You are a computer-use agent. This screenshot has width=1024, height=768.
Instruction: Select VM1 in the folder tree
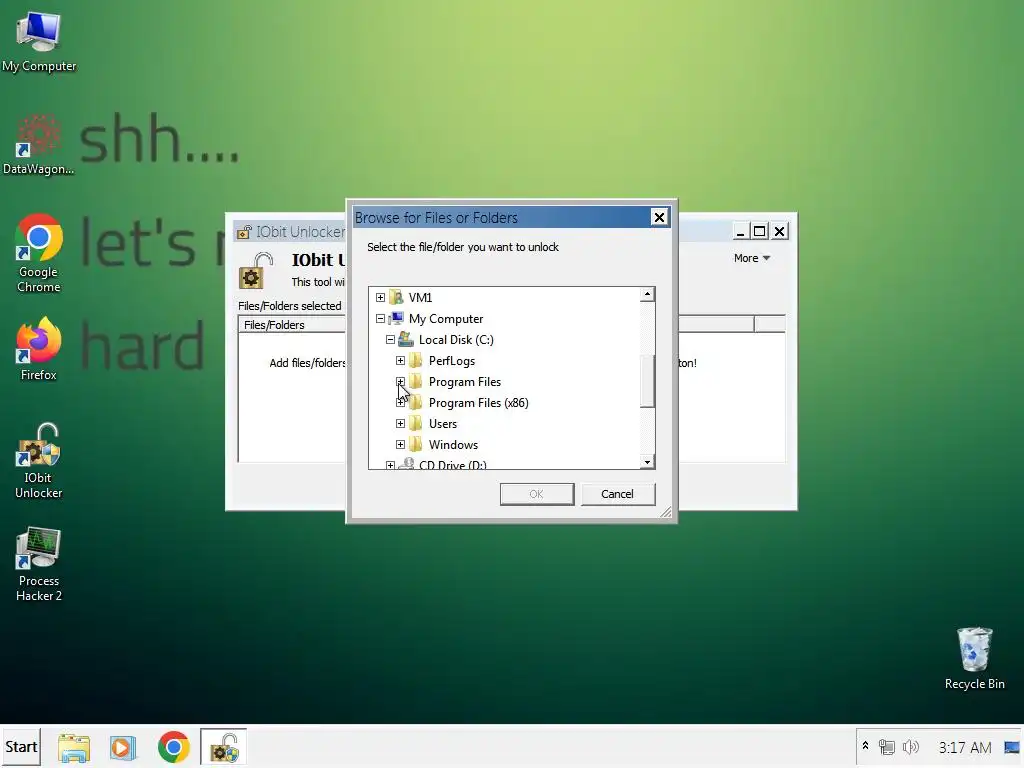[420, 298]
